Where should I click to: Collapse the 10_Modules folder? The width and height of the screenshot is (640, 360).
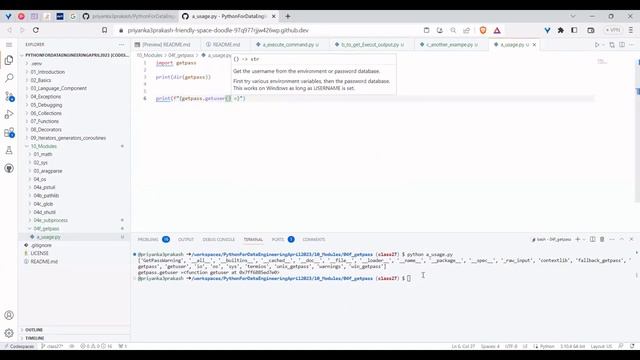click(x=44, y=146)
